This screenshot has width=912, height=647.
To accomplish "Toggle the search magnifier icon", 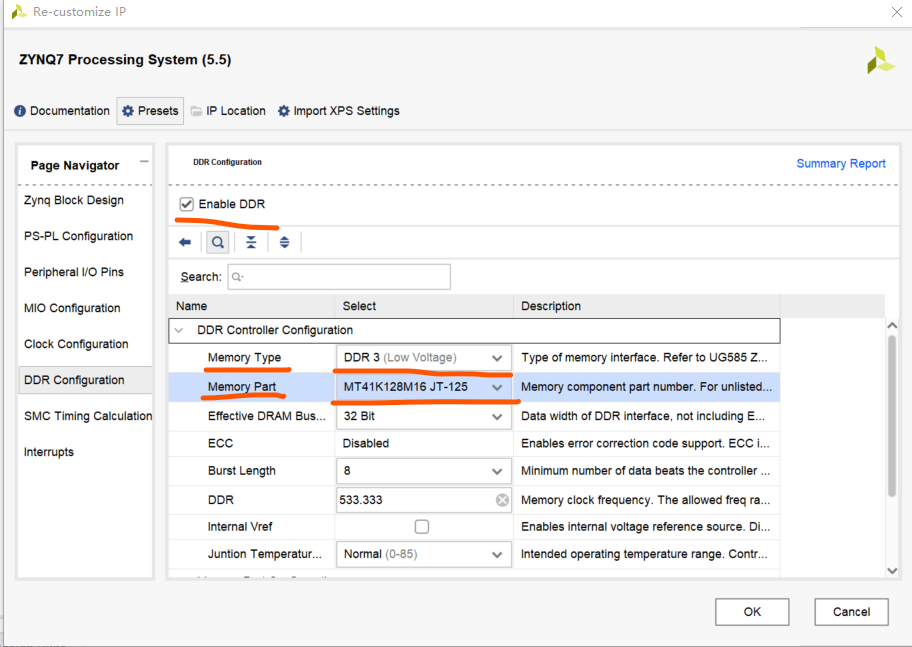I will coord(217,242).
